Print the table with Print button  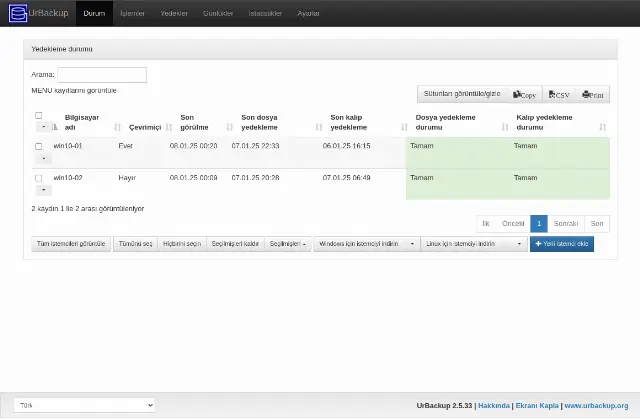tap(593, 95)
